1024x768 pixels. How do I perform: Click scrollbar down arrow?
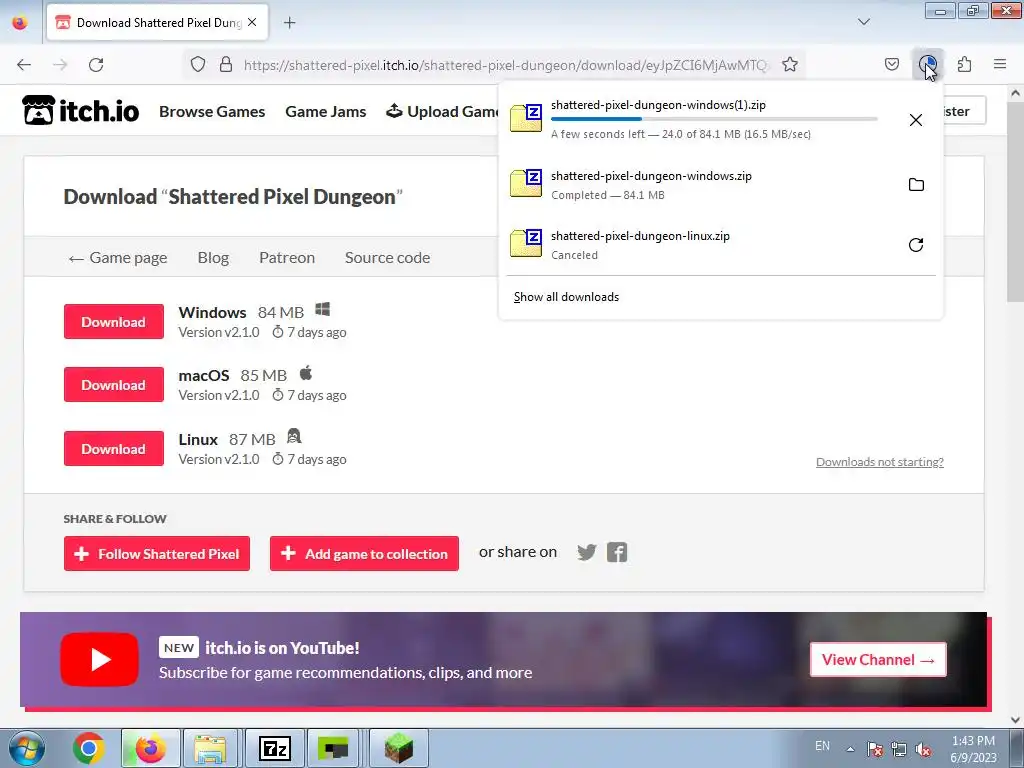pos(1015,720)
